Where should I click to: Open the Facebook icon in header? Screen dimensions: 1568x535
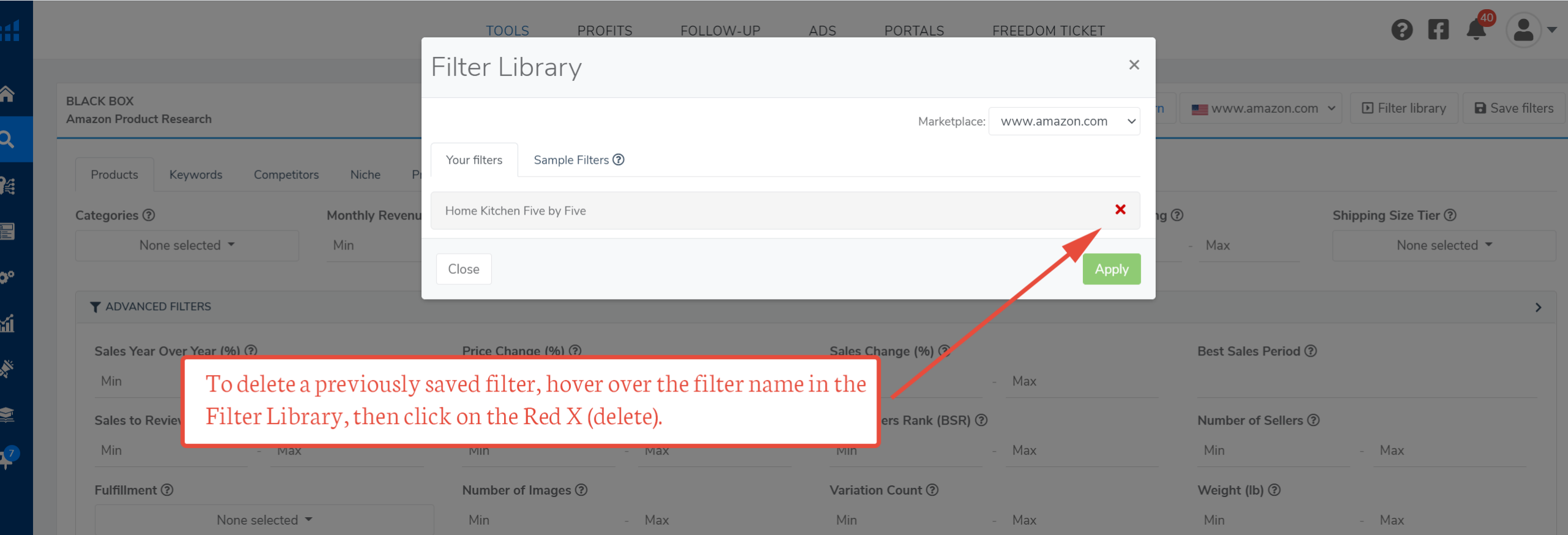pos(1438,30)
